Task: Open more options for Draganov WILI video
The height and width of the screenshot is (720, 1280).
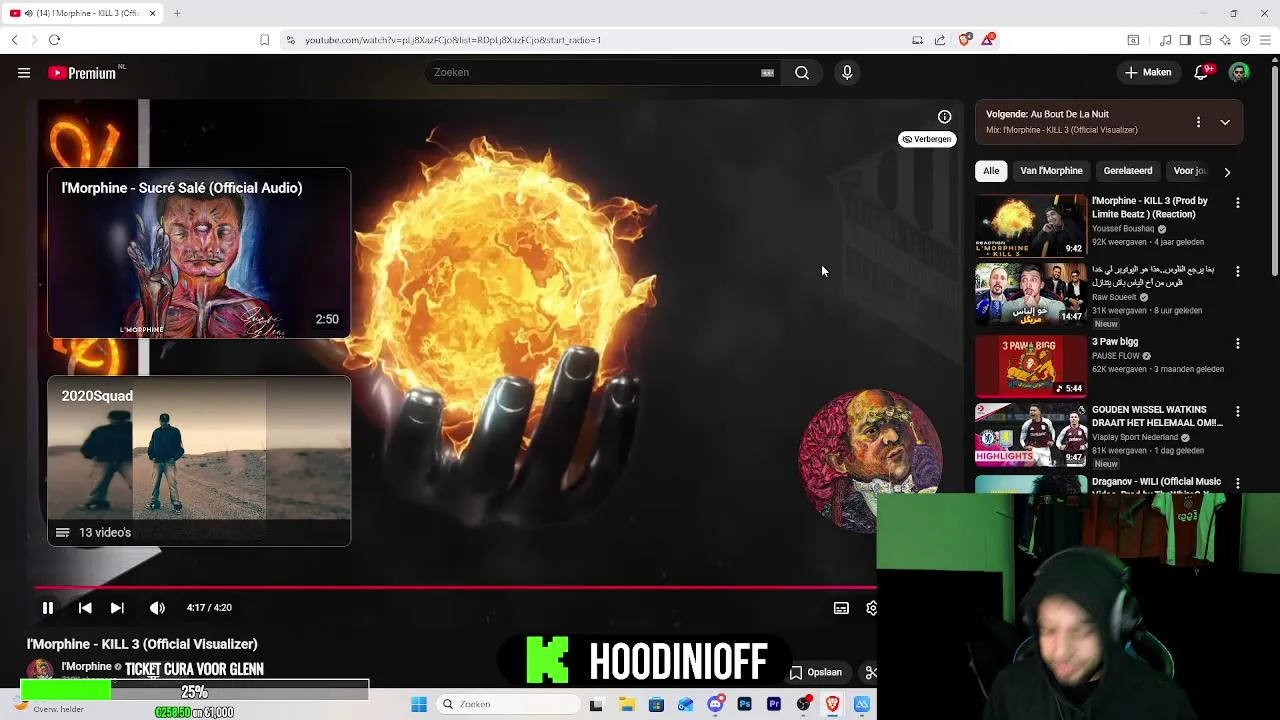Action: (x=1238, y=484)
